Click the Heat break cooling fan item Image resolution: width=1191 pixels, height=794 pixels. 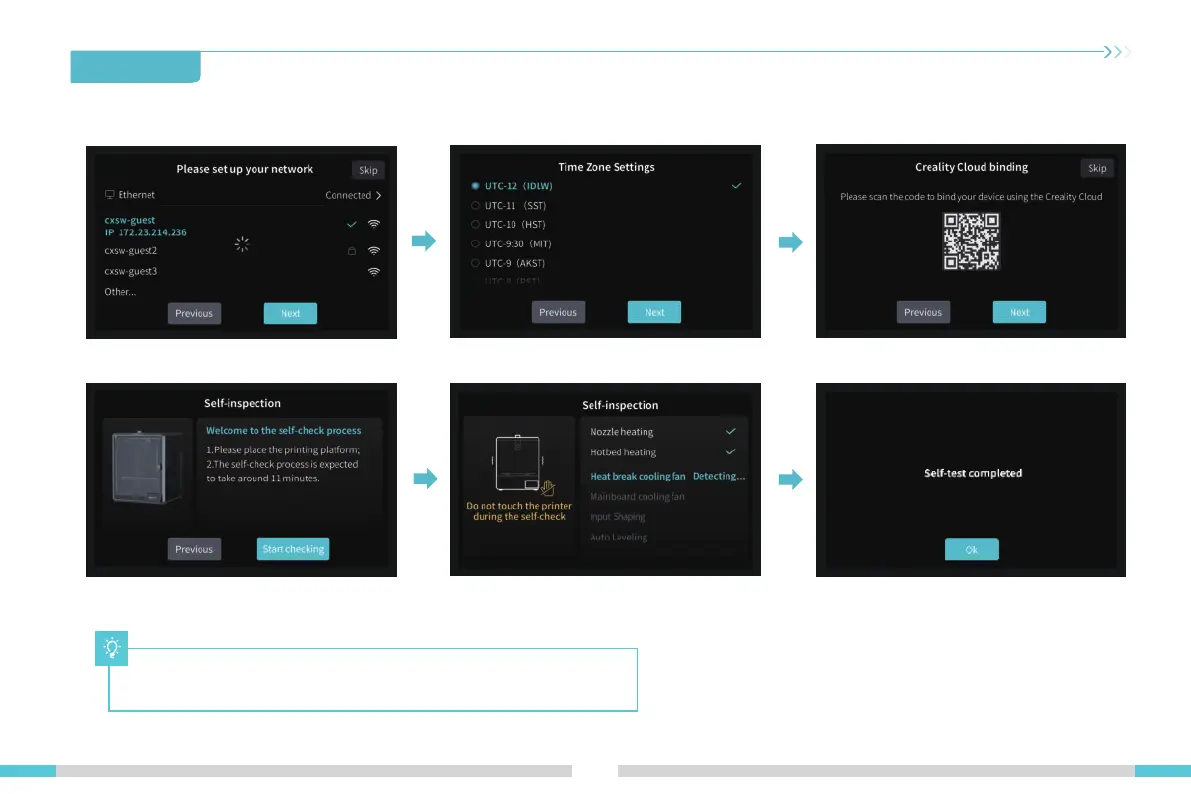tap(638, 476)
